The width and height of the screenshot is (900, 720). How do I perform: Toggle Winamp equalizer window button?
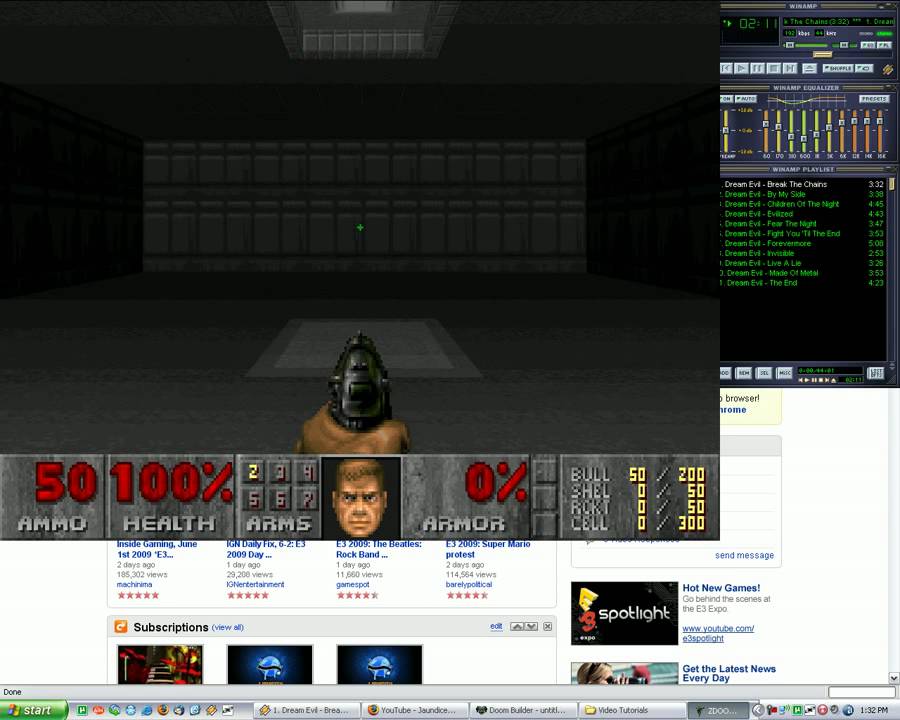coord(868,45)
